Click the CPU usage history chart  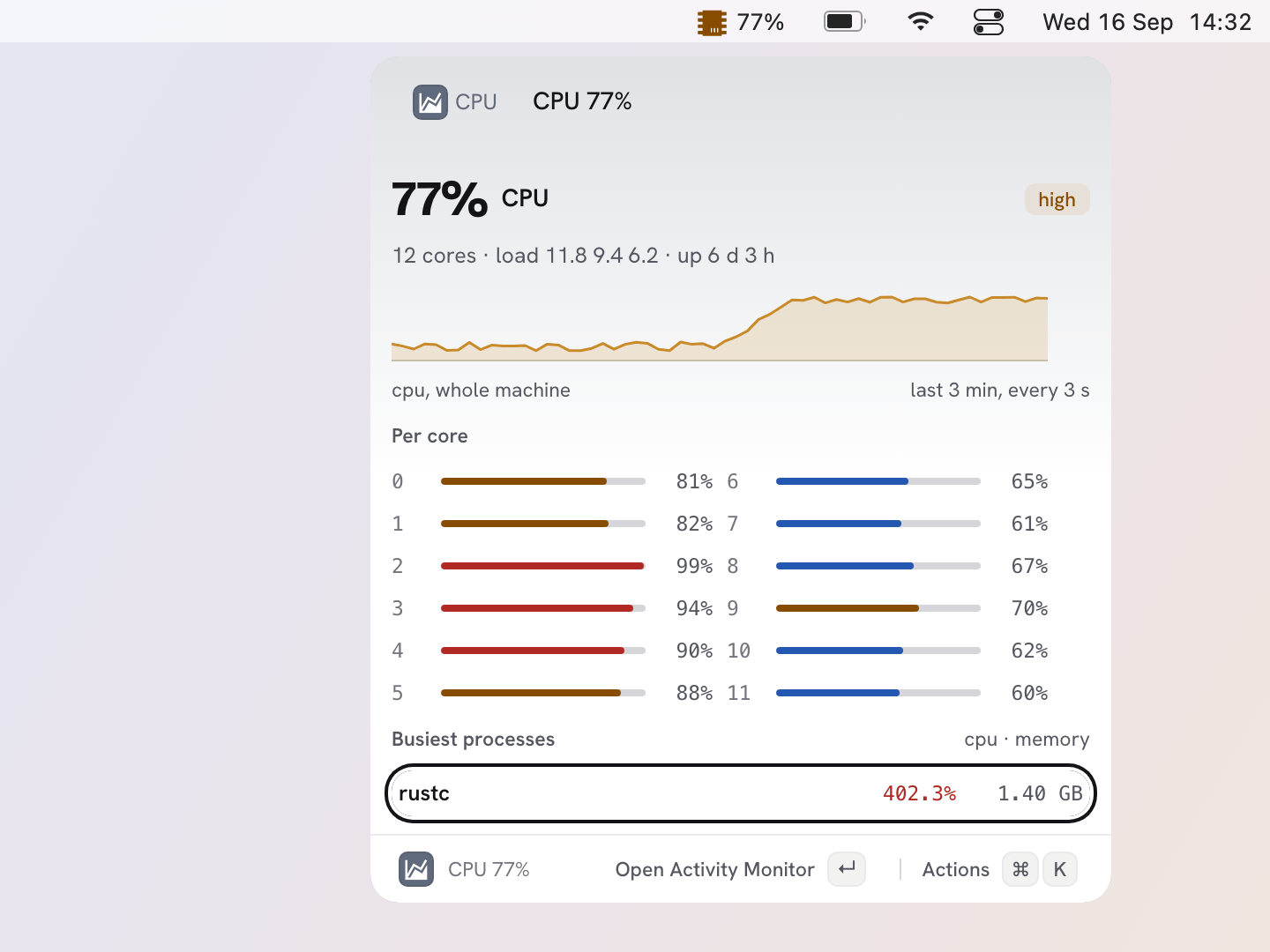(x=720, y=329)
